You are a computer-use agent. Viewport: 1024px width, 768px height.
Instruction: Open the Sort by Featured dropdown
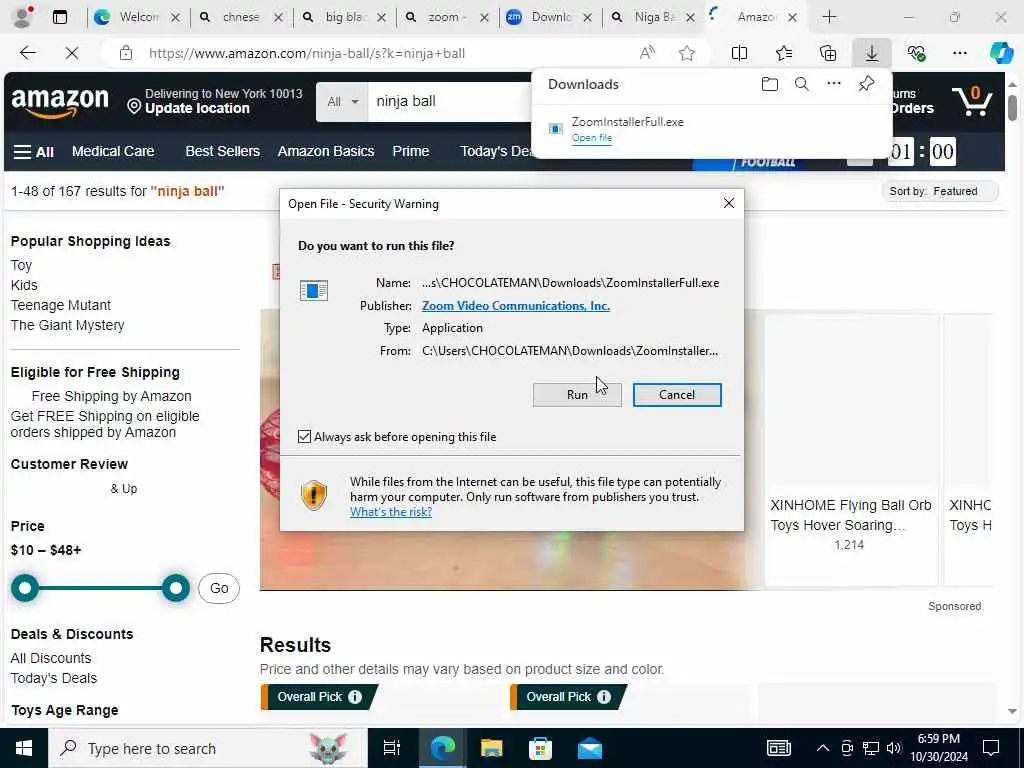[939, 191]
